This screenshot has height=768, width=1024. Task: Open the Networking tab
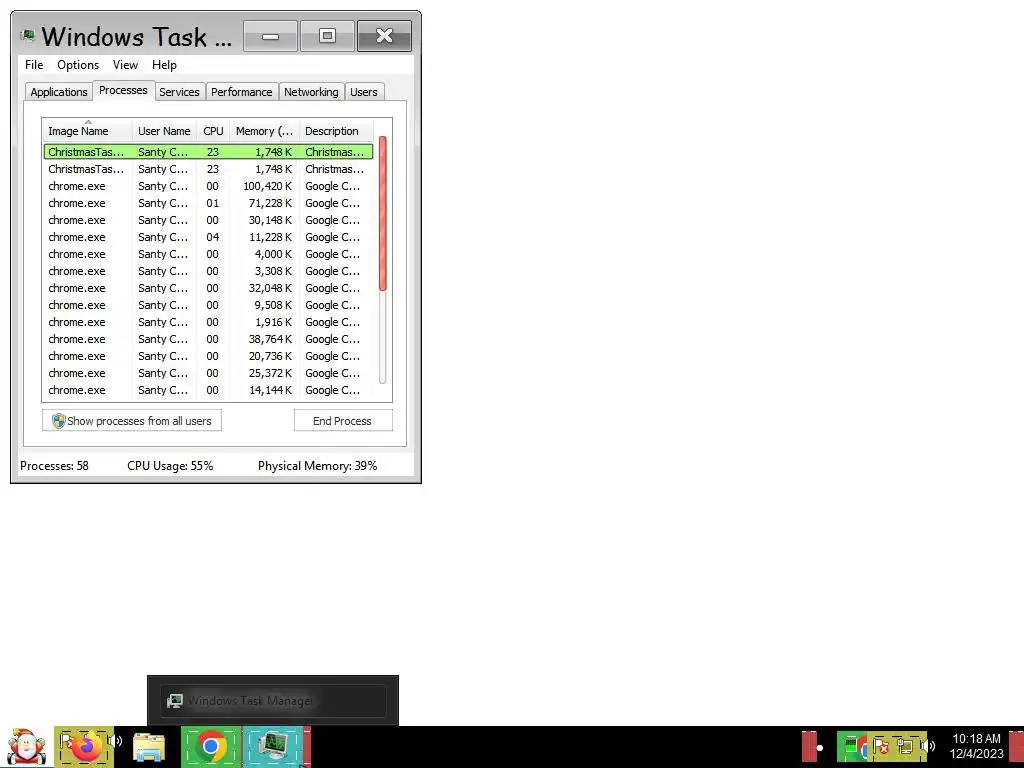[x=312, y=92]
